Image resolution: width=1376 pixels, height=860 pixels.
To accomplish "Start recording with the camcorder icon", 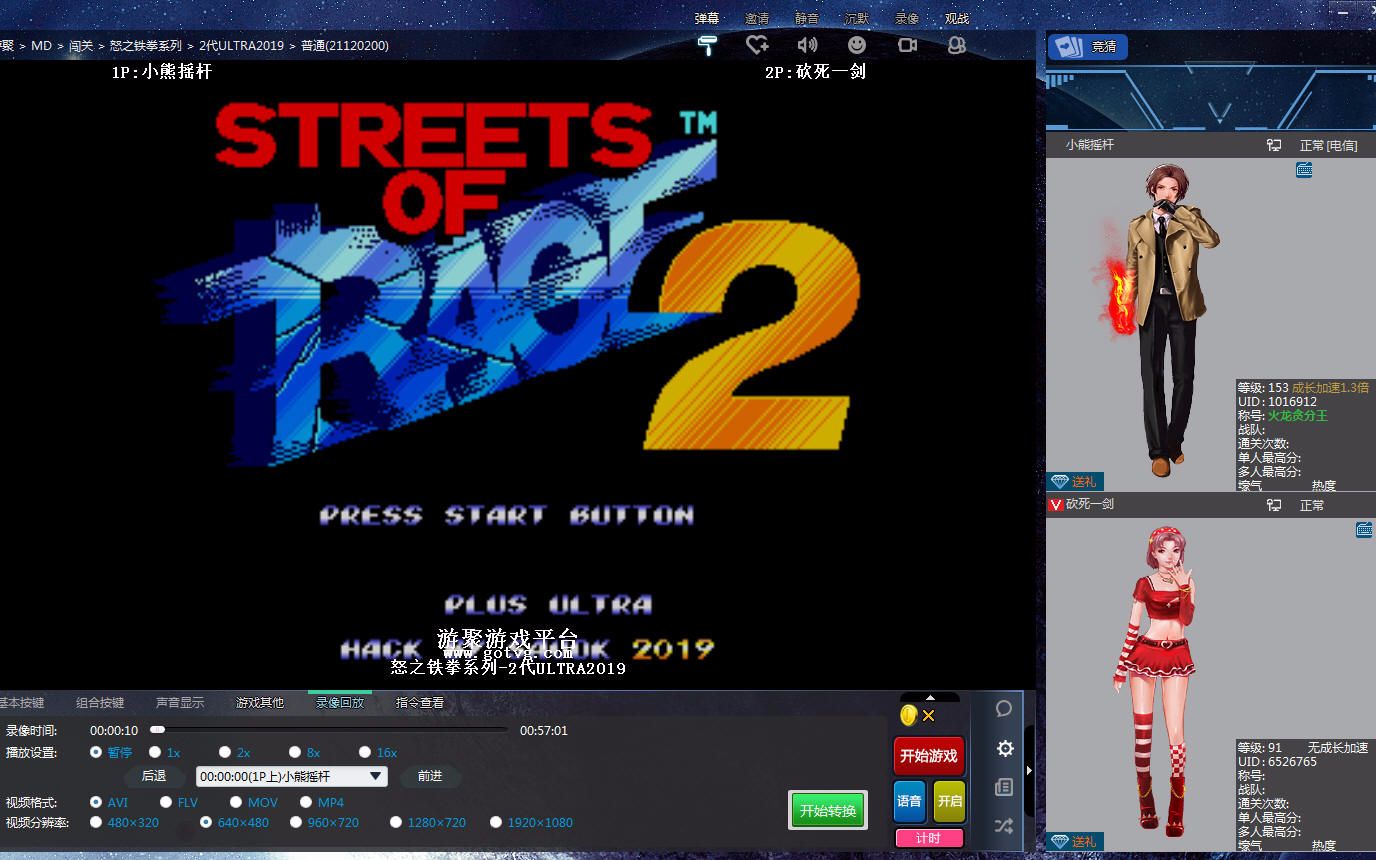I will 907,45.
